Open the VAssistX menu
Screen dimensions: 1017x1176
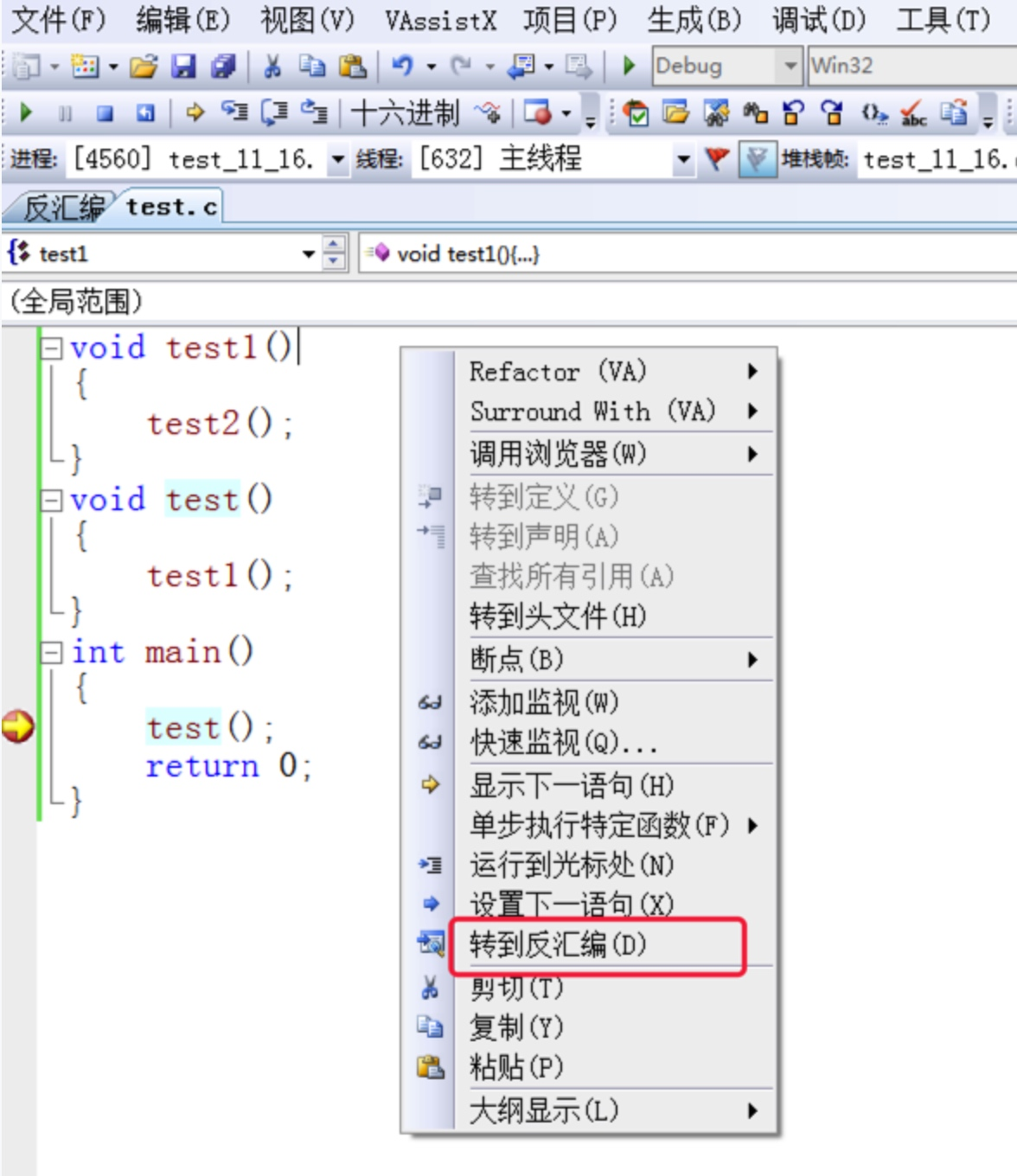(x=440, y=19)
